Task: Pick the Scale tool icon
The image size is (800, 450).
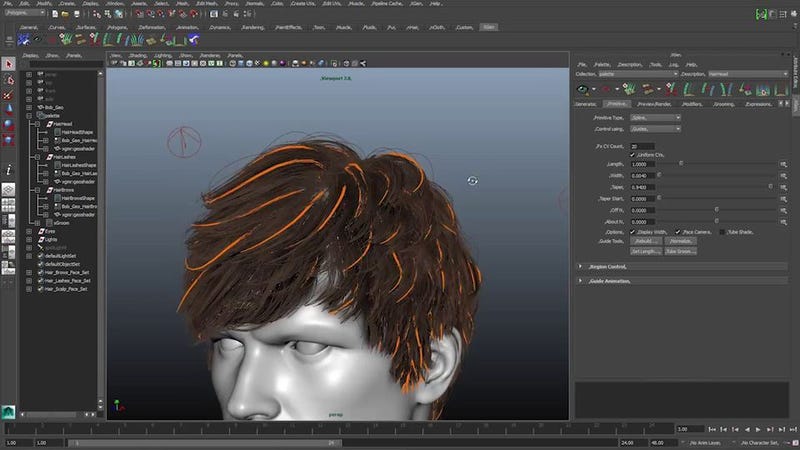Action: pos(8,139)
